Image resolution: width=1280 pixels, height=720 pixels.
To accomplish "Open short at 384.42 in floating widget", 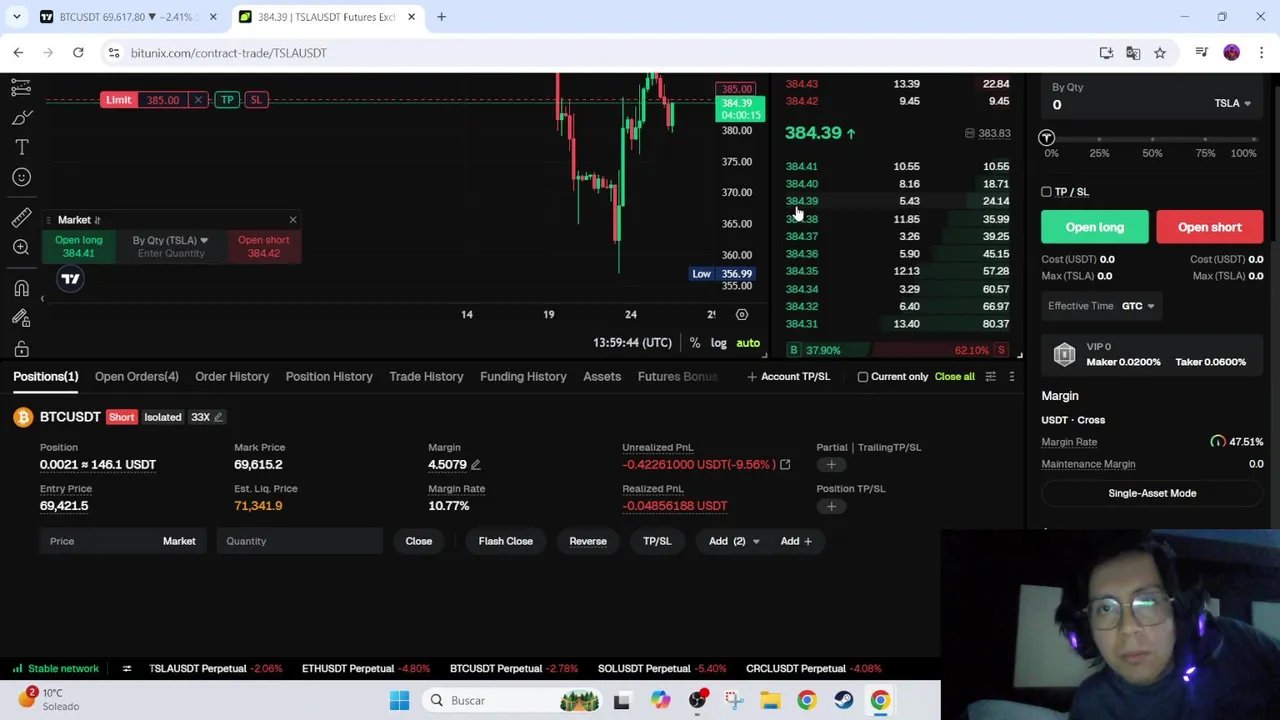I will tap(263, 246).
